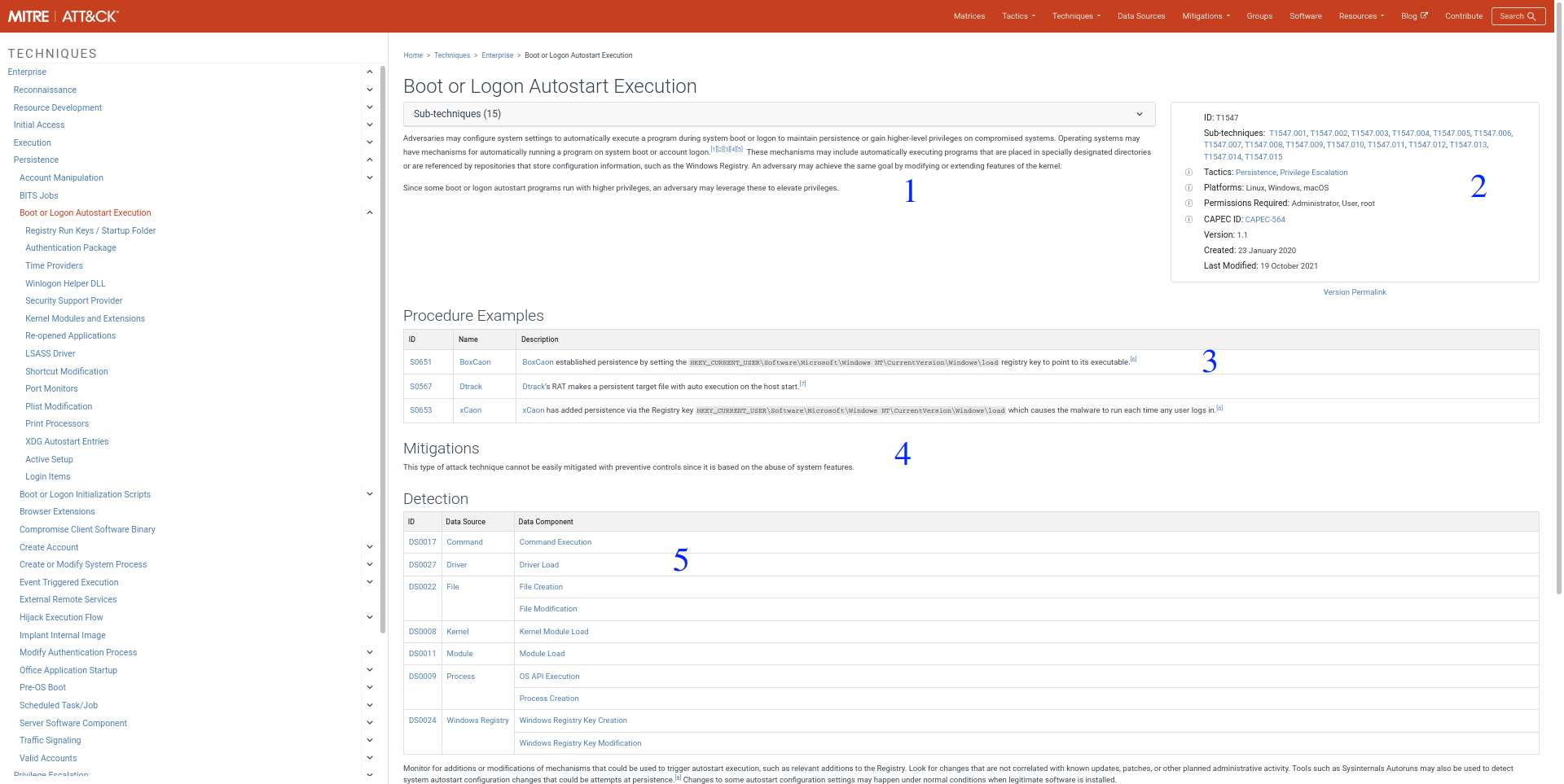
Task: Open Registry Run Keys / Startup Folder
Action: tap(90, 230)
